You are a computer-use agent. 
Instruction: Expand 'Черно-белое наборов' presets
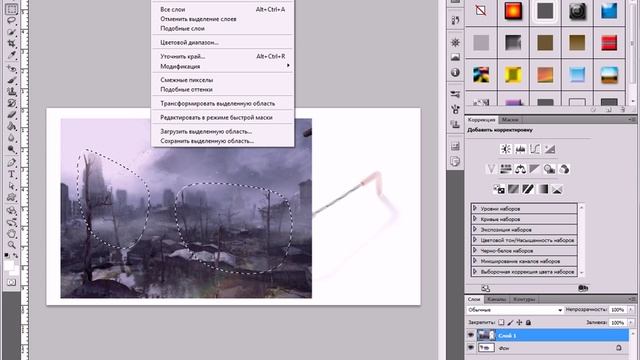tap(475, 250)
